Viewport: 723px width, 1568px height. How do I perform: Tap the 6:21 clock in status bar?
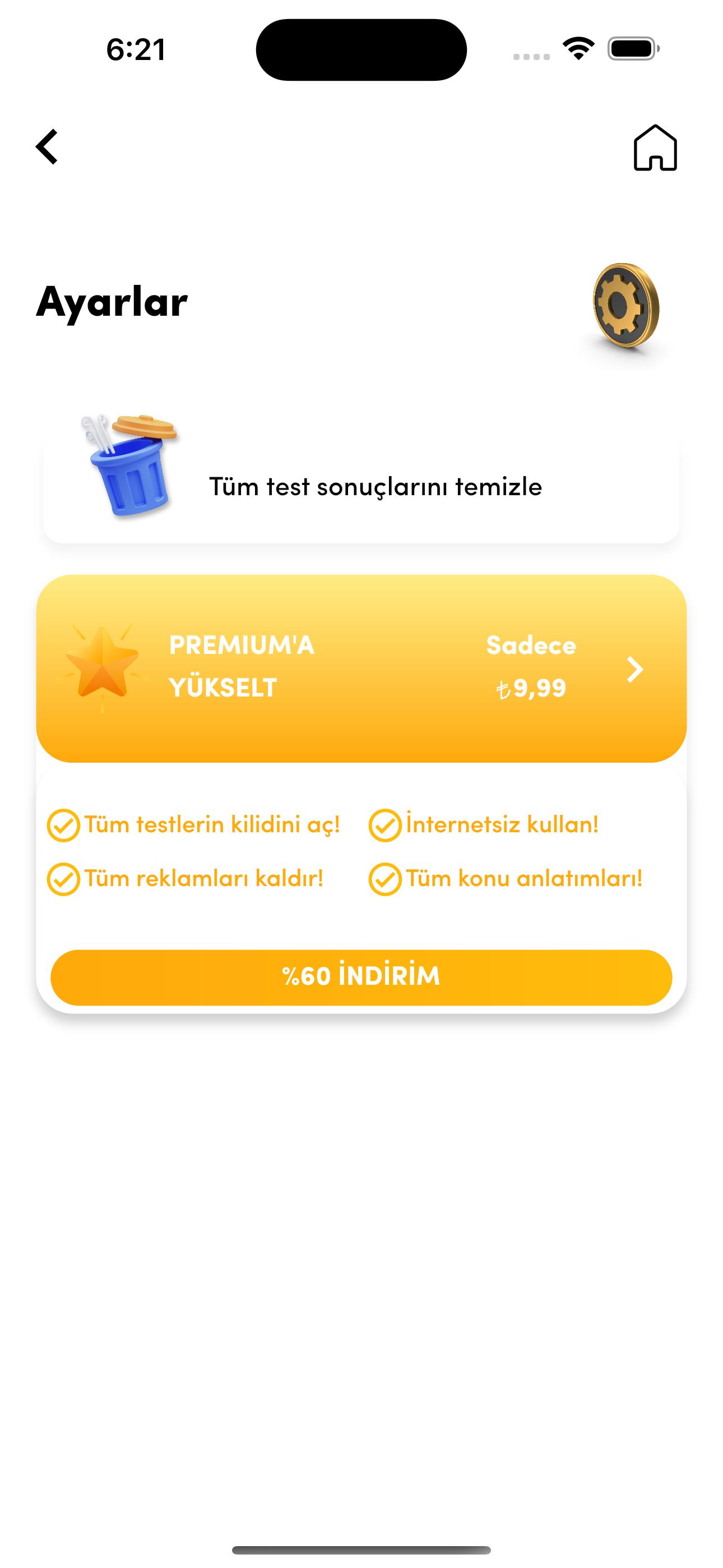click(136, 49)
